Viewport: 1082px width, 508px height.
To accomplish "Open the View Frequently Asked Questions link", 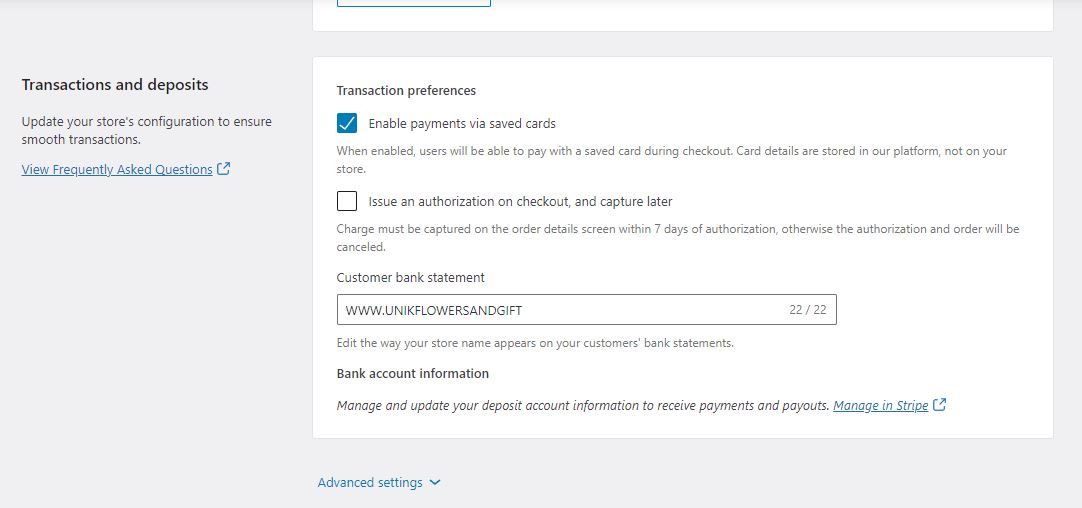I will (x=117, y=169).
